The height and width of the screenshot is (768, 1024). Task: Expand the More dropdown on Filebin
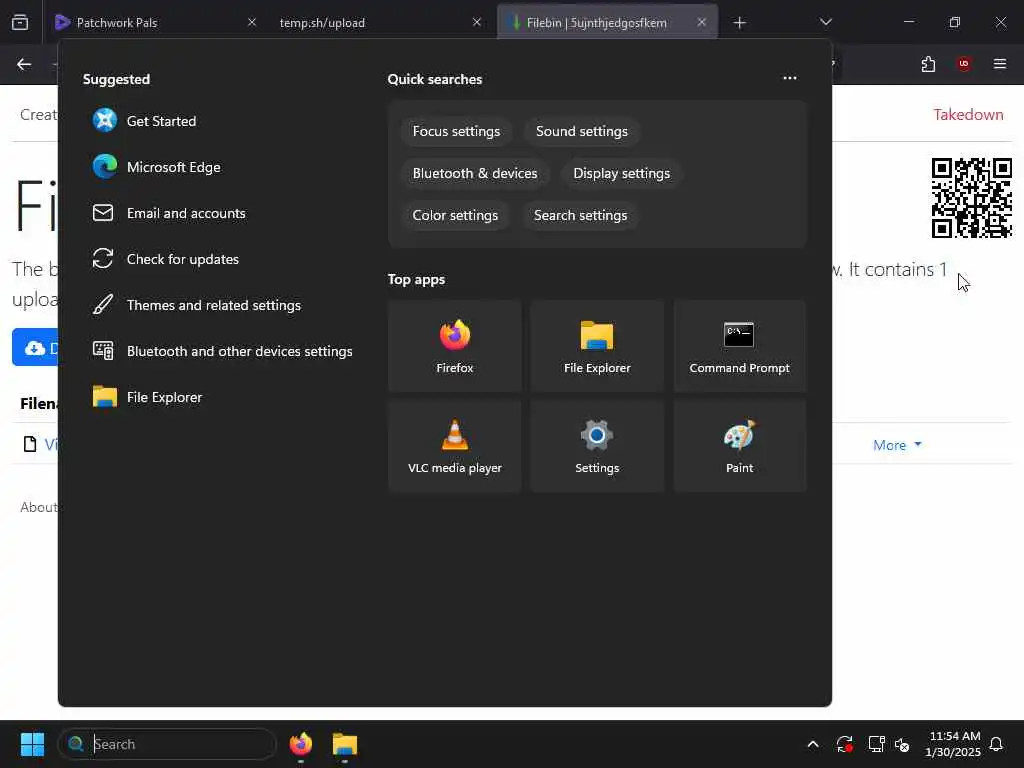tap(897, 445)
